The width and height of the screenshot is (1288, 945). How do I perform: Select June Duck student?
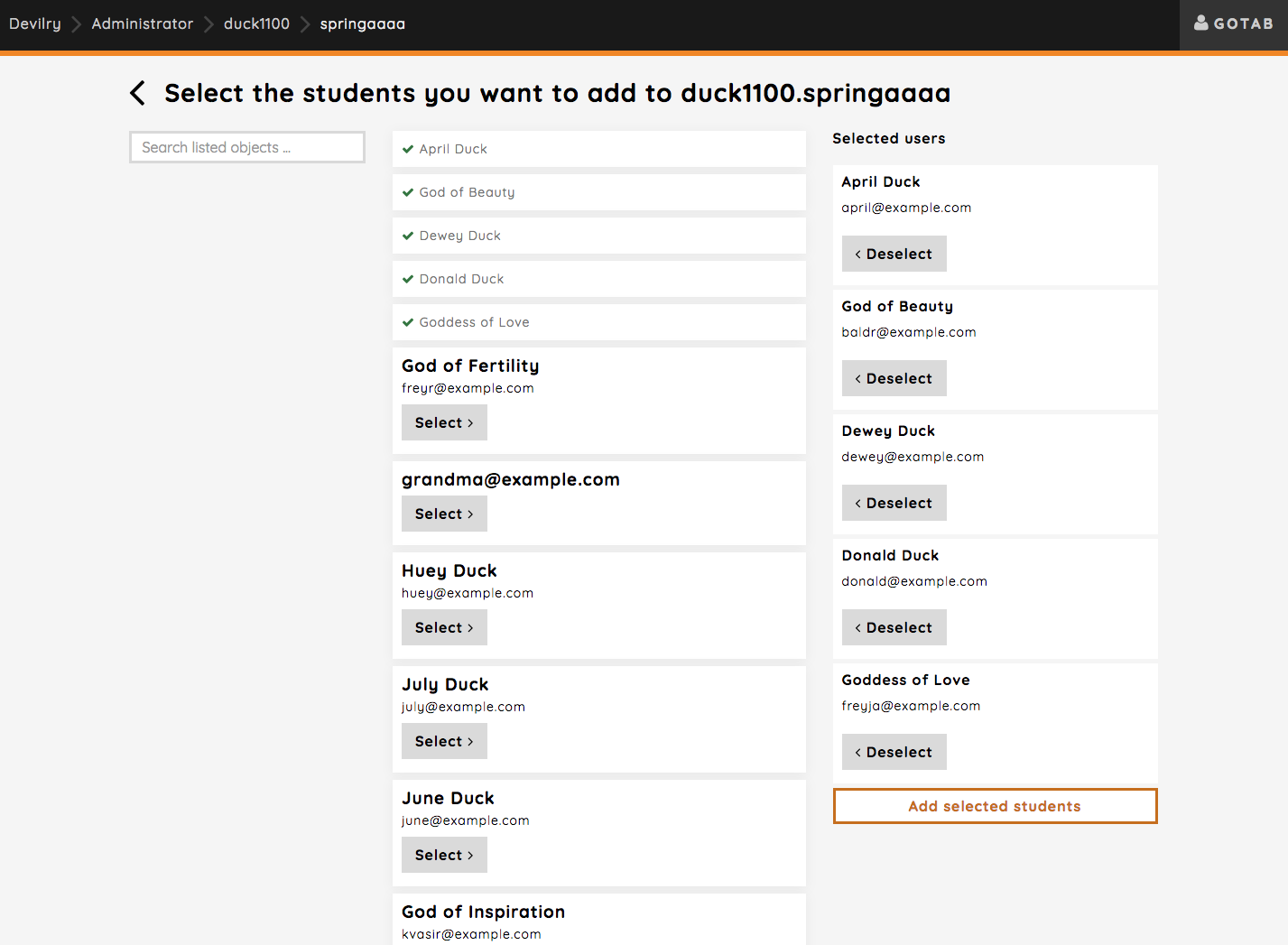coord(444,855)
